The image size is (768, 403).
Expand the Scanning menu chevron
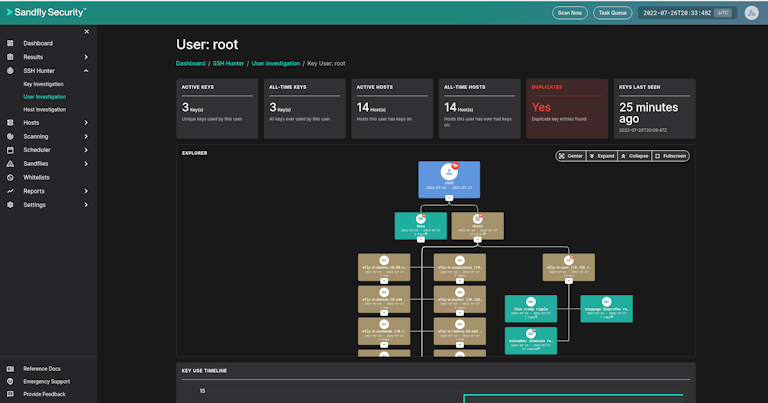coord(86,136)
